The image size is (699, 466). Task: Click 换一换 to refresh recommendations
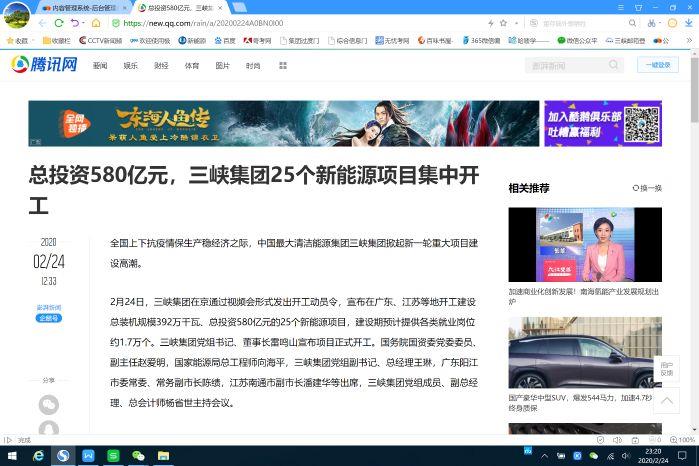pyautogui.click(x=647, y=188)
